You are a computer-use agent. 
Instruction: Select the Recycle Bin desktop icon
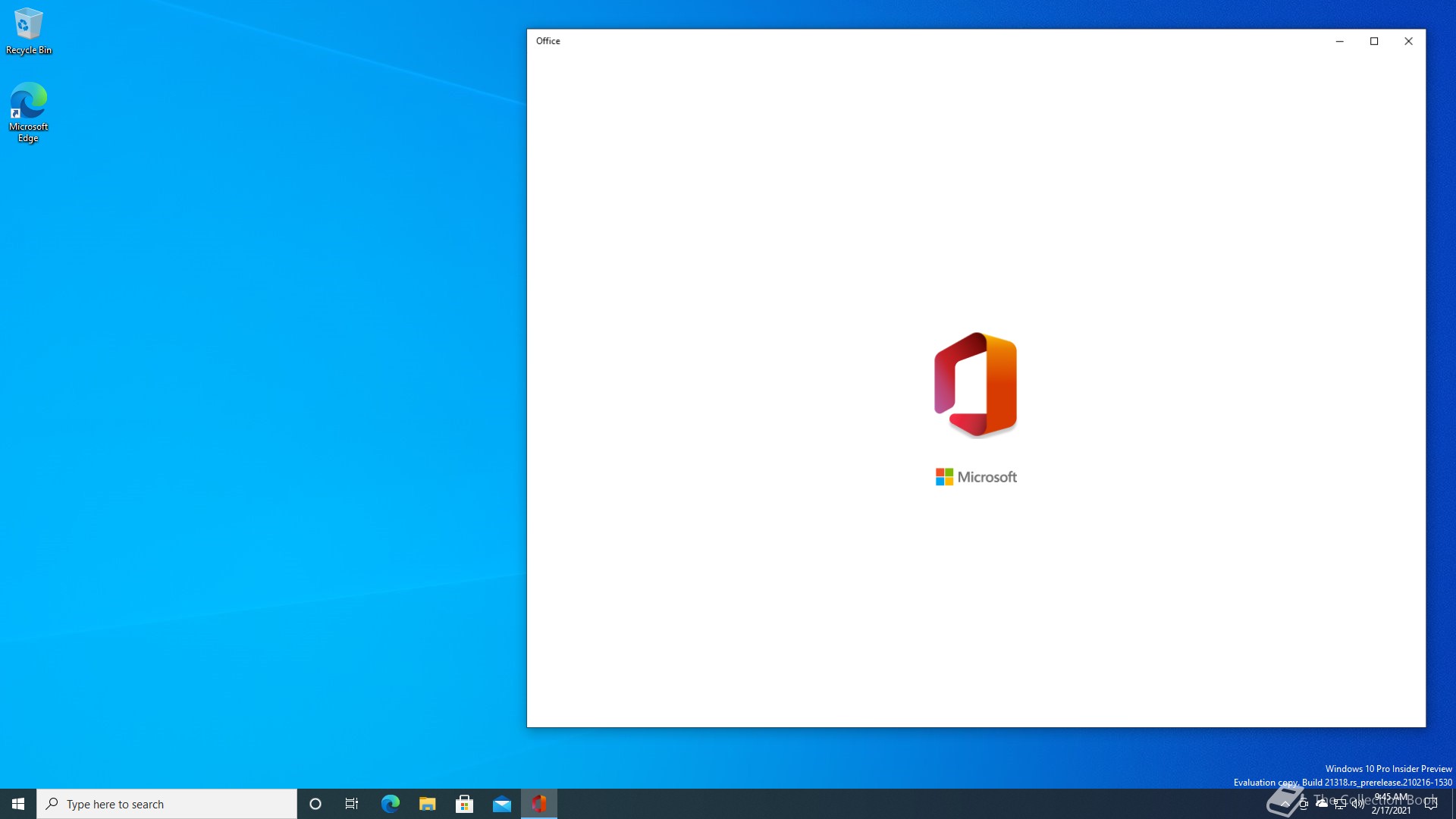pyautogui.click(x=28, y=31)
